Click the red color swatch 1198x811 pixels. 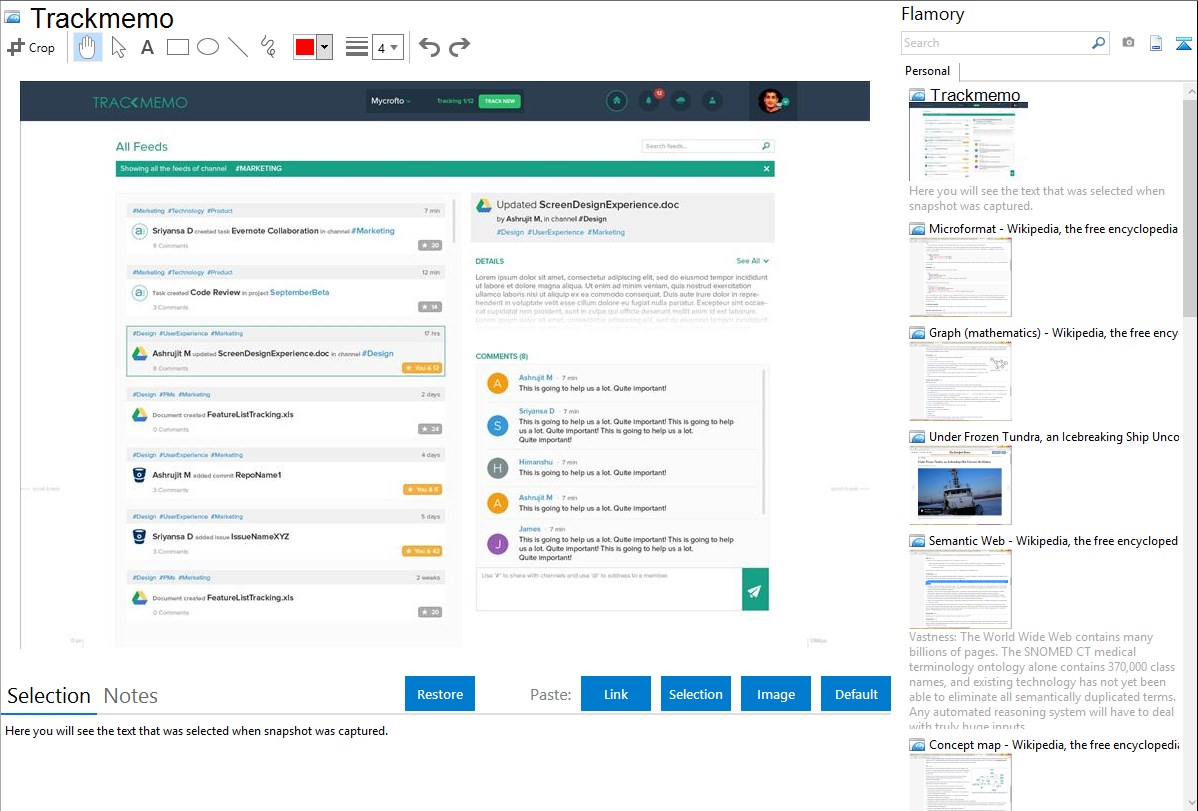(x=305, y=47)
